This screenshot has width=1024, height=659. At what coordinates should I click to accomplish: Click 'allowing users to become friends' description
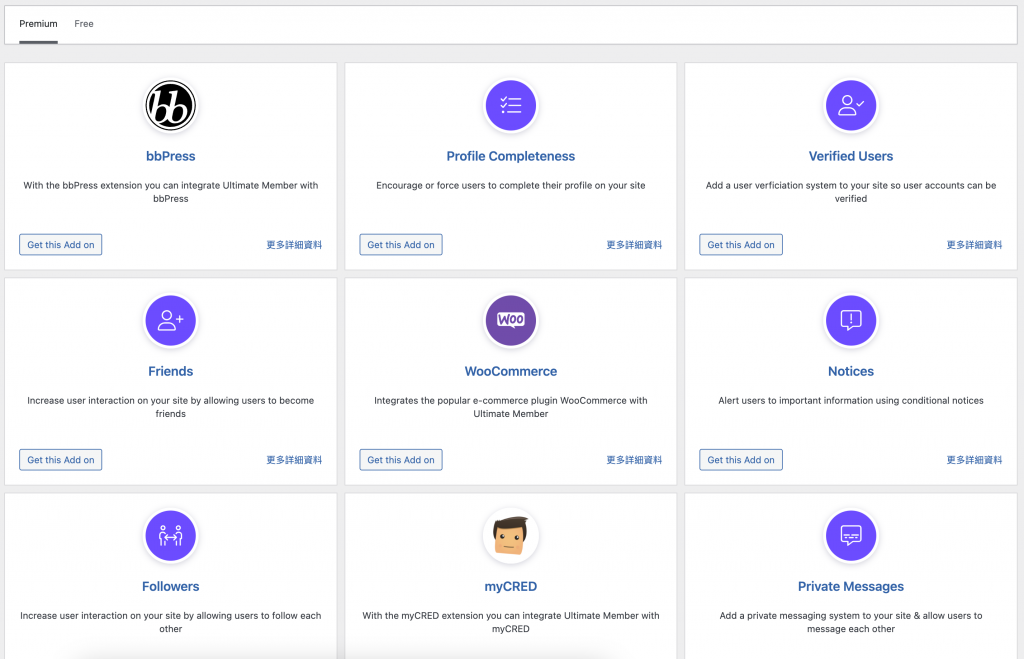tap(170, 407)
